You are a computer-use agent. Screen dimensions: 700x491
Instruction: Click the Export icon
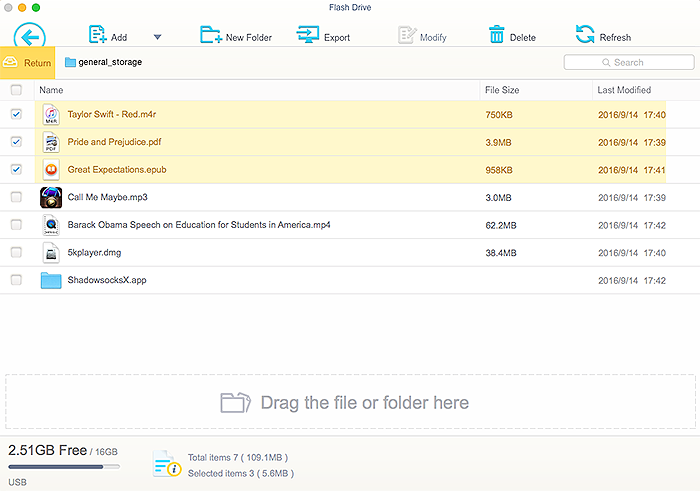[308, 34]
